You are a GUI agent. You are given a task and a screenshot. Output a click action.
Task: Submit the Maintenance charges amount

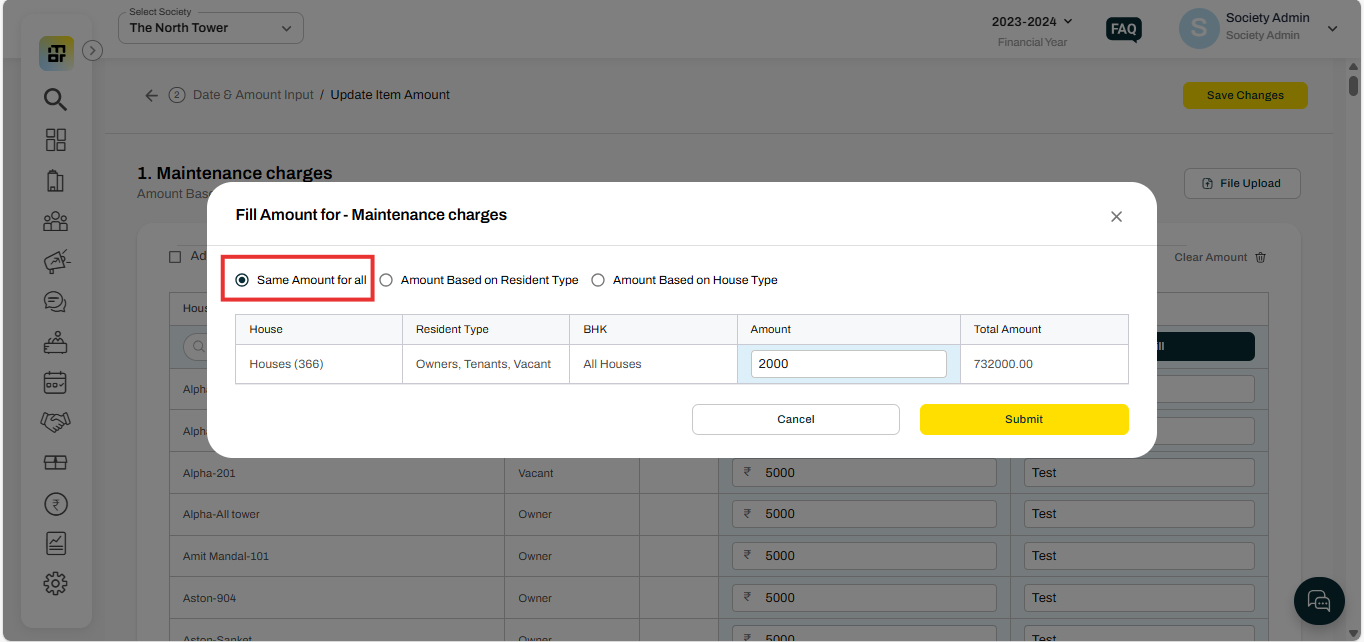[x=1024, y=419]
